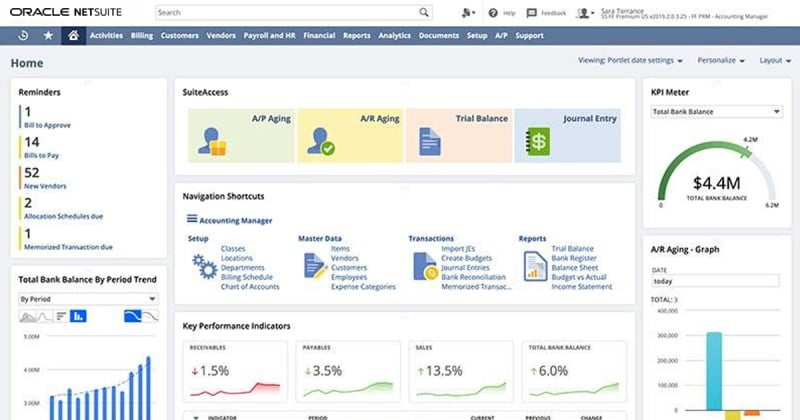Open the Trial Balance tile

pyautogui.click(x=459, y=135)
